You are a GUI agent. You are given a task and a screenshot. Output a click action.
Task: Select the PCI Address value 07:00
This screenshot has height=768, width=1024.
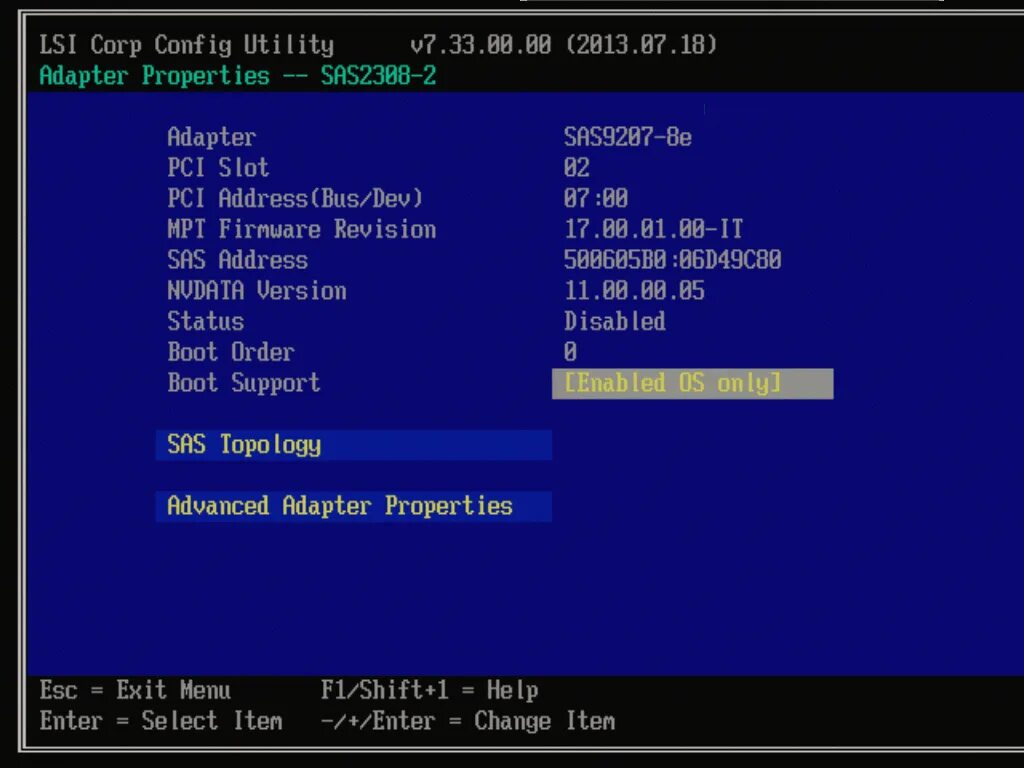pos(596,199)
